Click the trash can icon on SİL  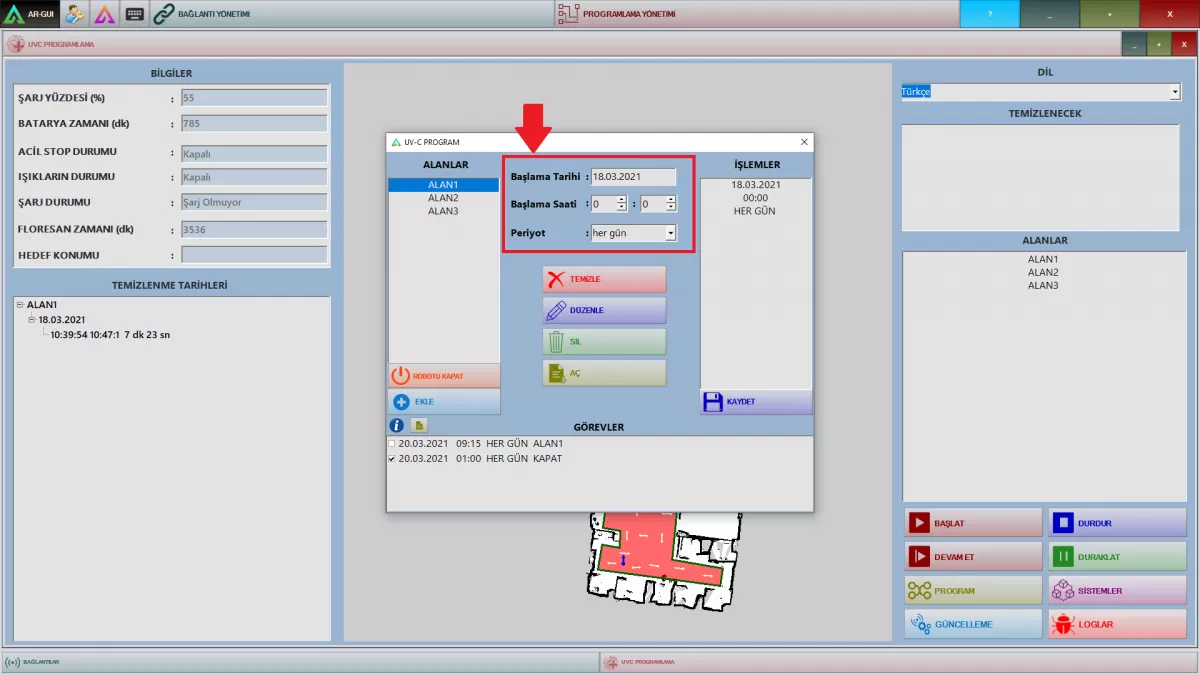click(x=555, y=342)
